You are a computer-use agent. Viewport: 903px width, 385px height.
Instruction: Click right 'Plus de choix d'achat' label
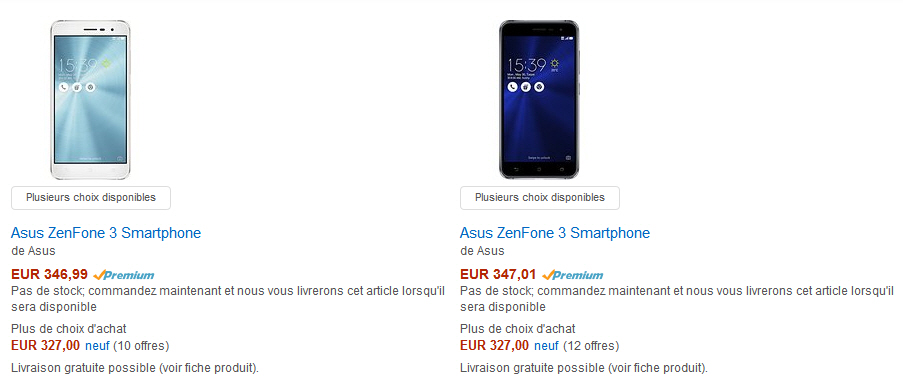pyautogui.click(x=518, y=329)
